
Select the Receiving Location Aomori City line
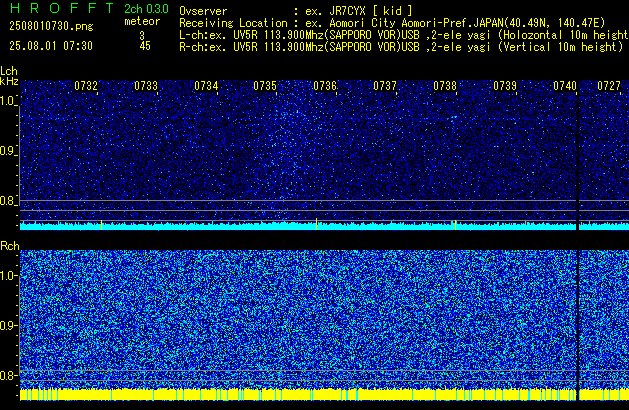[392, 23]
